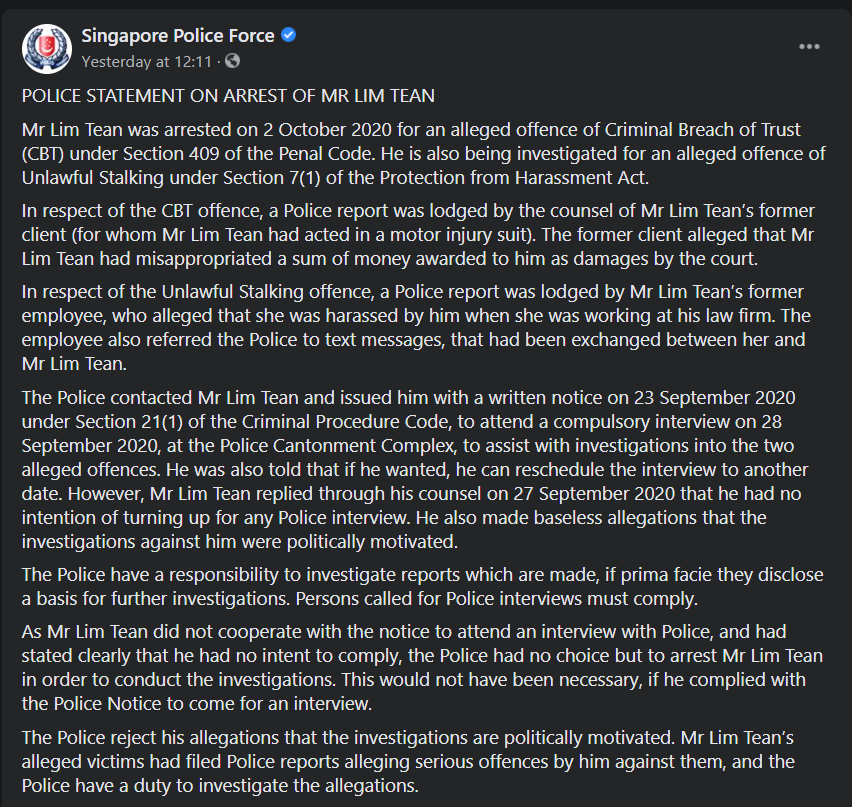The width and height of the screenshot is (852, 807).
Task: Click the phrase 'Criminal Procedure Code'
Action: pos(341,422)
